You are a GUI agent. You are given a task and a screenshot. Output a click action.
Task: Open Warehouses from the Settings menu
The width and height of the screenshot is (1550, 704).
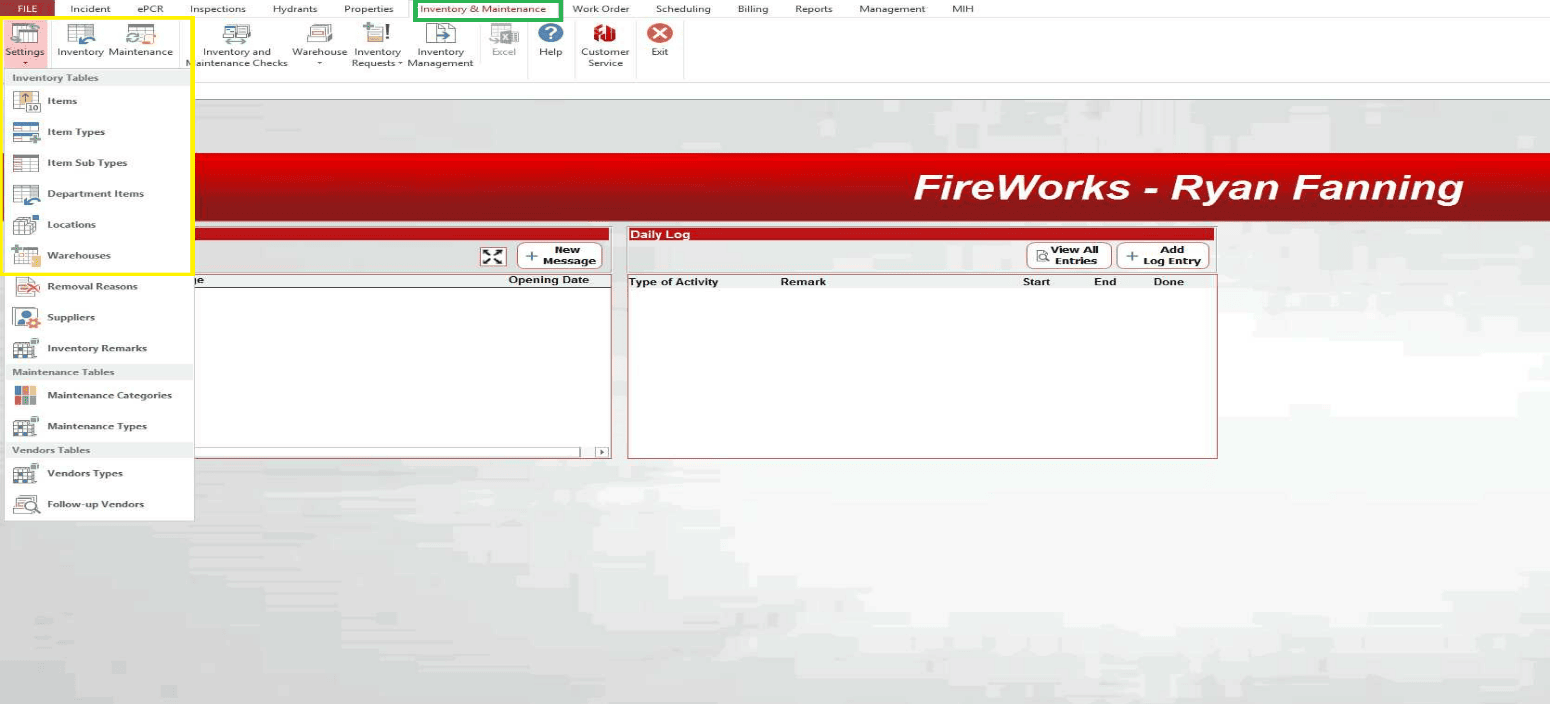click(99, 256)
